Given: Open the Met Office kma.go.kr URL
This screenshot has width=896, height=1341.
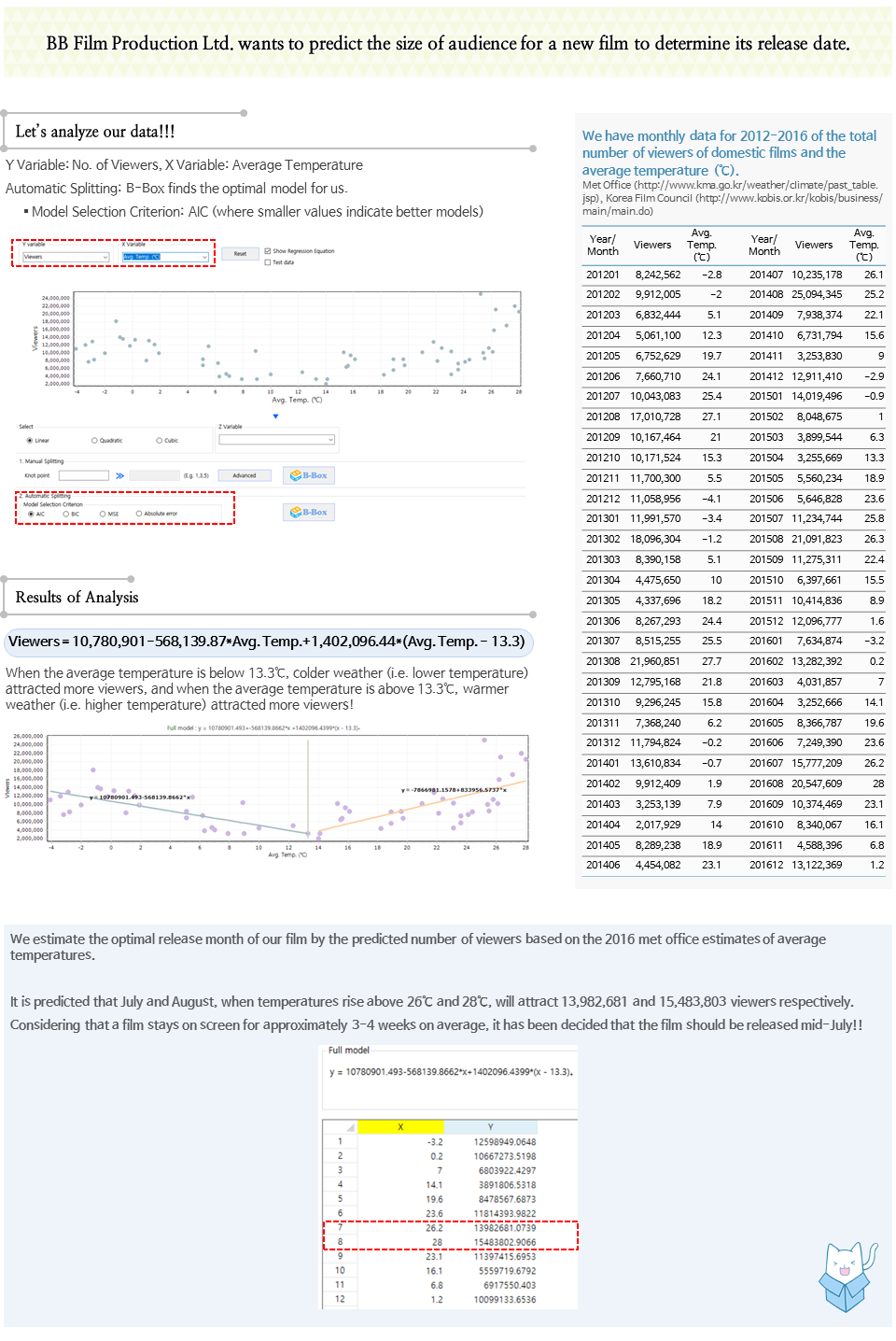Looking at the screenshot, I should [757, 185].
